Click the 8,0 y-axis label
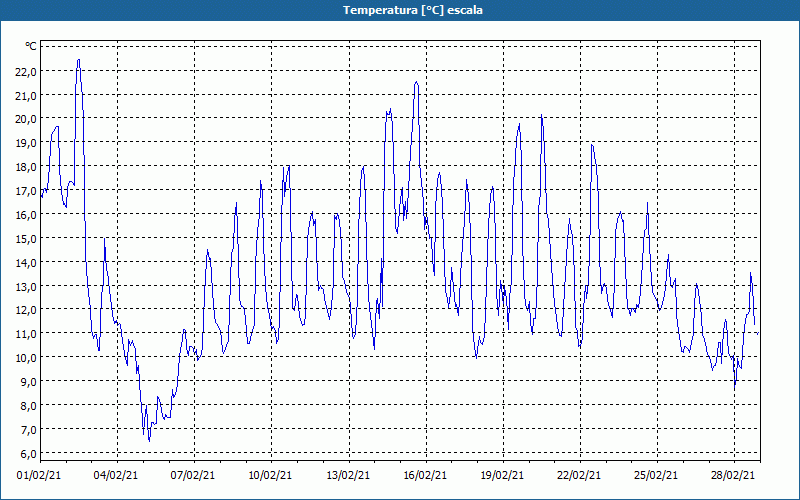Image resolution: width=800 pixels, height=500 pixels. (x=29, y=406)
